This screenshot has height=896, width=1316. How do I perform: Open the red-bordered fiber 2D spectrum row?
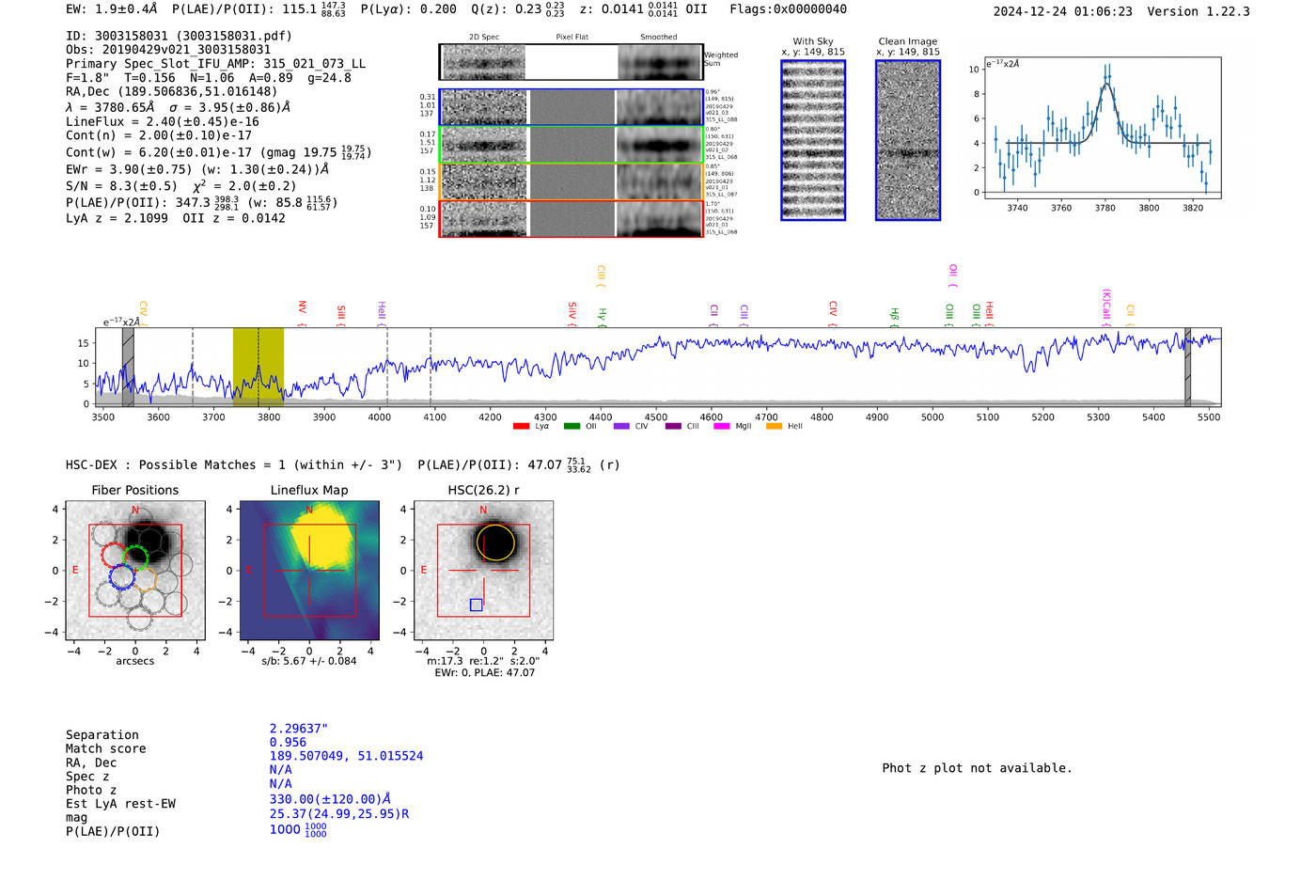[x=572, y=219]
